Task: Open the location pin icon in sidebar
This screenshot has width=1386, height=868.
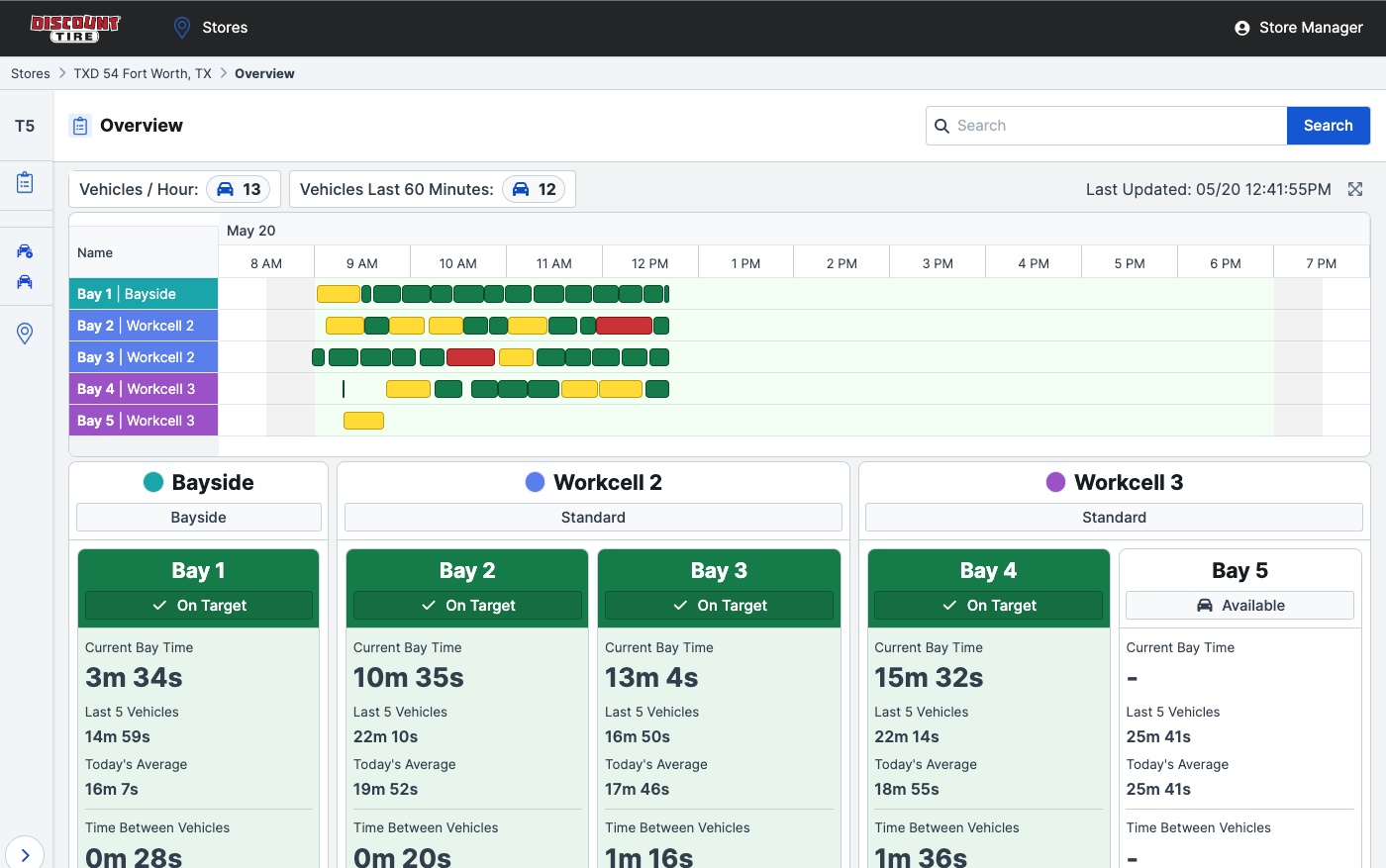Action: (26, 334)
